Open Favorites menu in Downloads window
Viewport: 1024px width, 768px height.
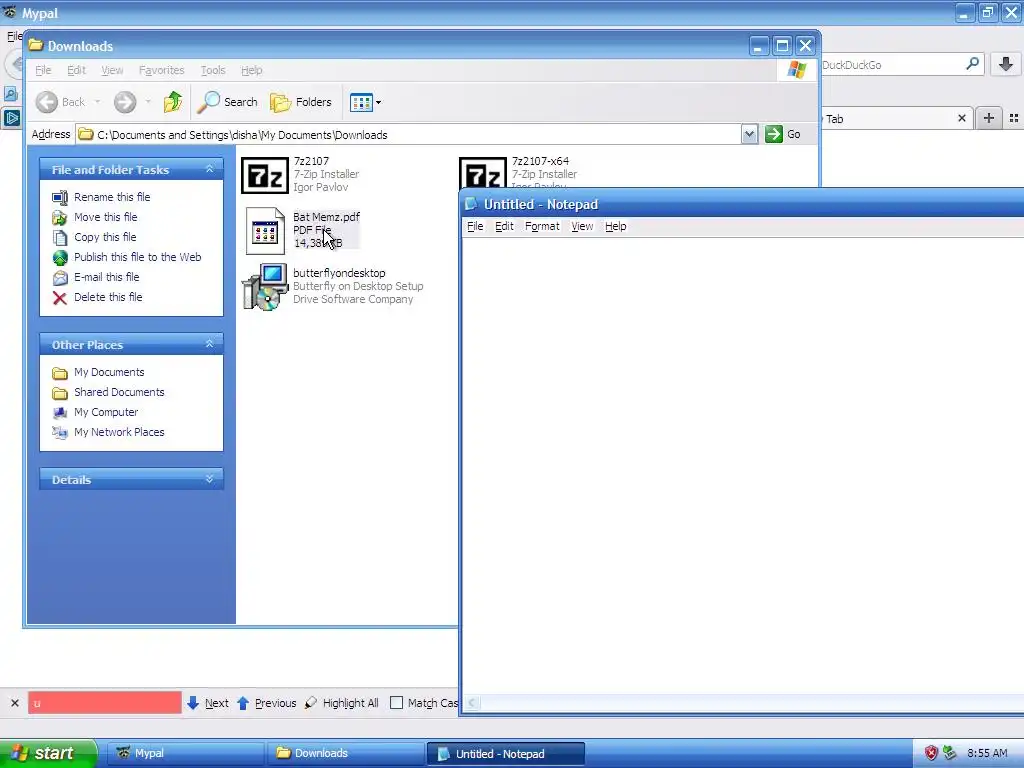point(161,70)
